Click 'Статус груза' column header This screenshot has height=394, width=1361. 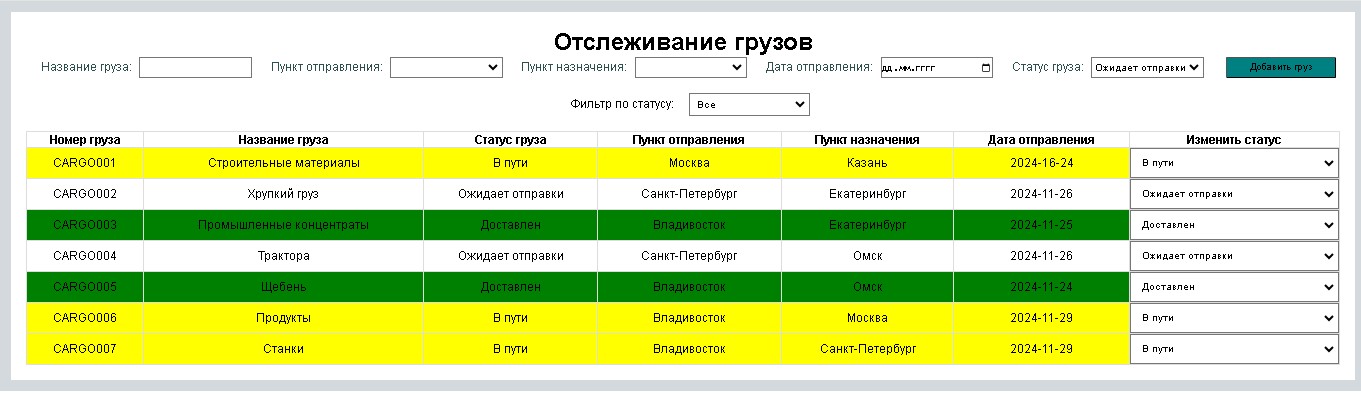click(510, 140)
